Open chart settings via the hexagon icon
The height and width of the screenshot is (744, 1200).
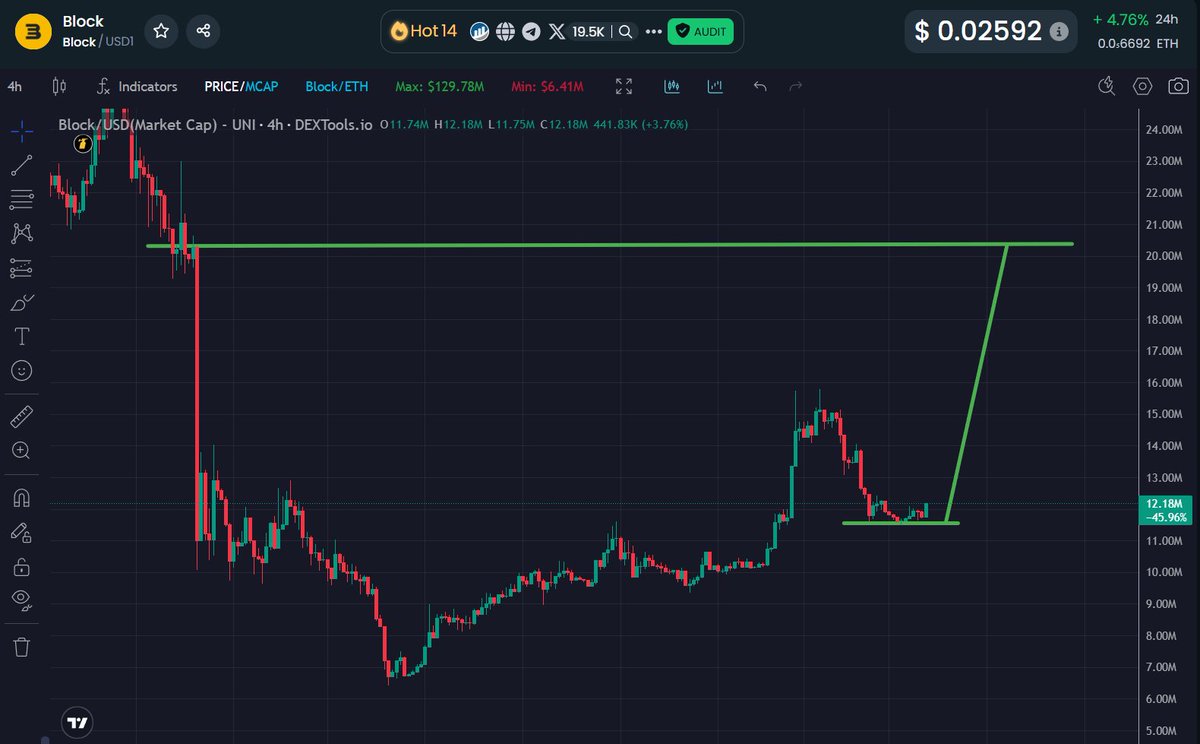(x=1141, y=87)
